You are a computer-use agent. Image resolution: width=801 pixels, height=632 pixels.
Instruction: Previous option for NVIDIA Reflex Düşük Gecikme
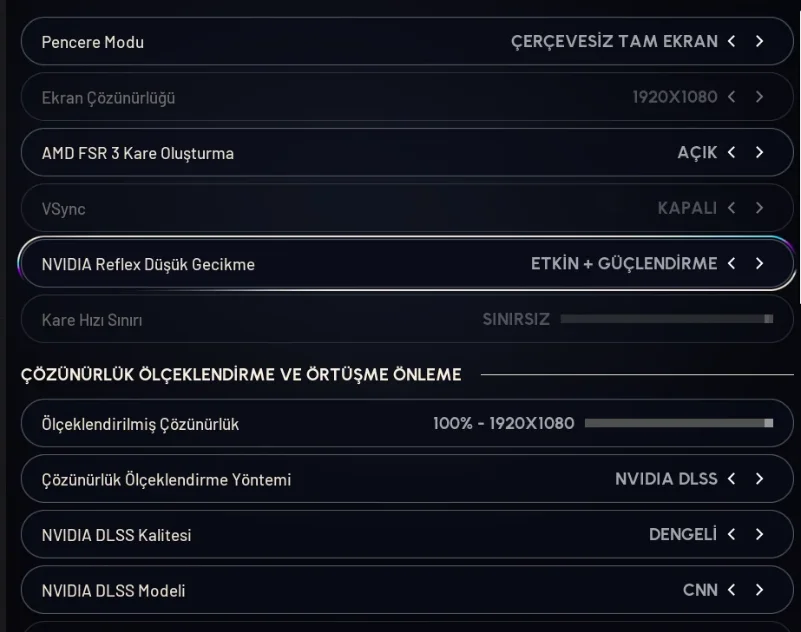click(732, 264)
